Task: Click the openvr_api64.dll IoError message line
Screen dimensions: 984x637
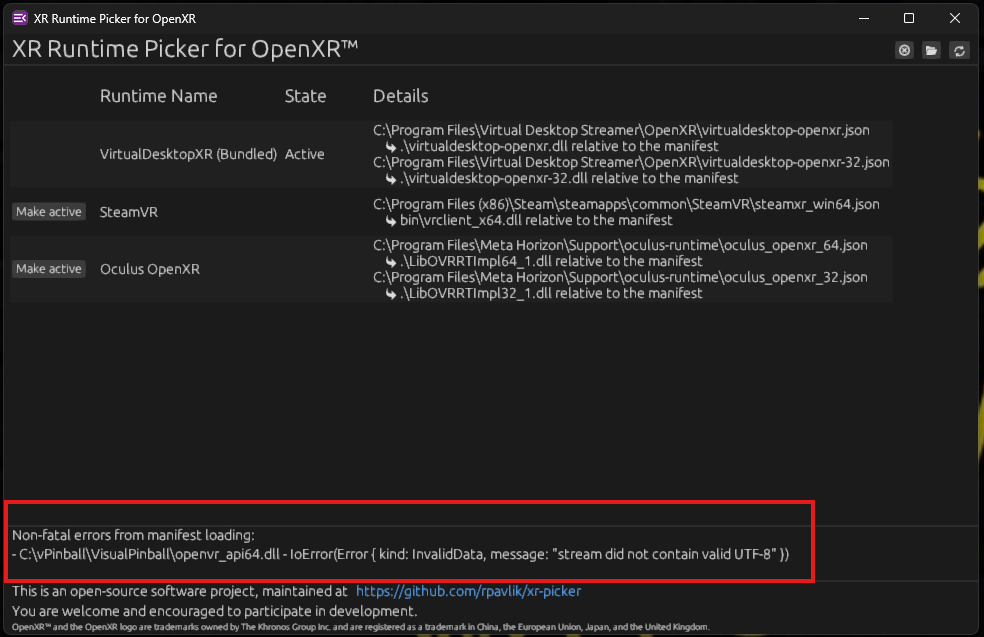Action: point(400,554)
